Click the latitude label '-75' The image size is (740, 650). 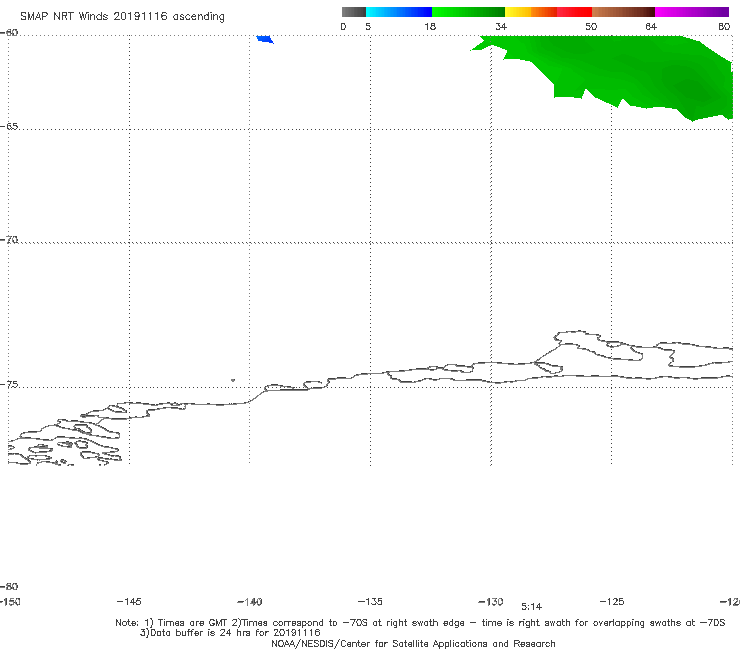tap(9, 385)
